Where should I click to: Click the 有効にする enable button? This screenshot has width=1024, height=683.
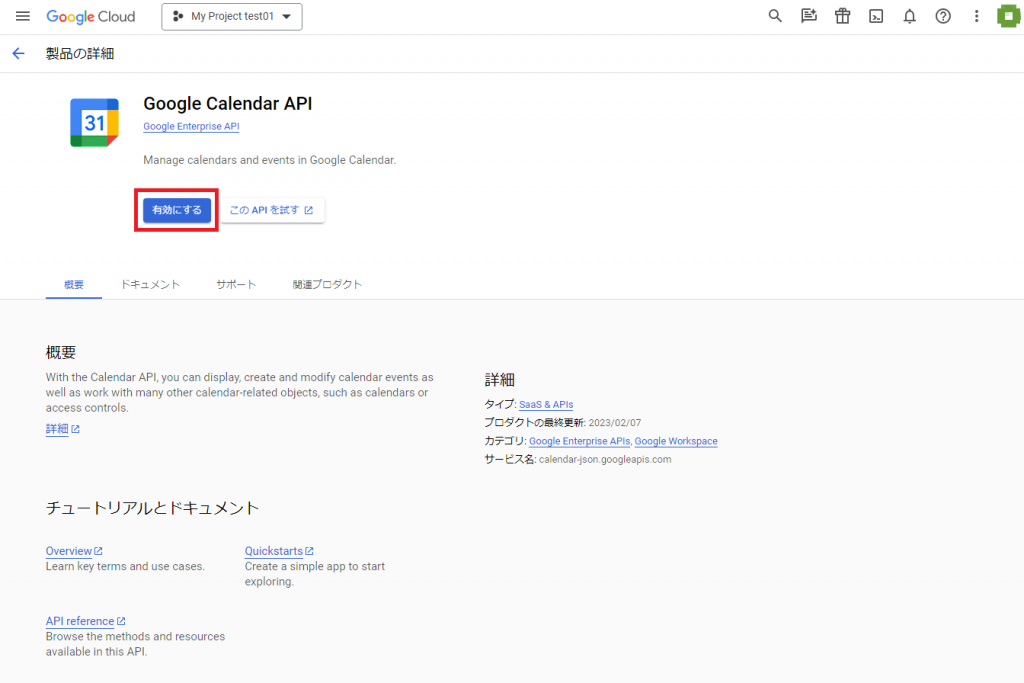pyautogui.click(x=177, y=210)
